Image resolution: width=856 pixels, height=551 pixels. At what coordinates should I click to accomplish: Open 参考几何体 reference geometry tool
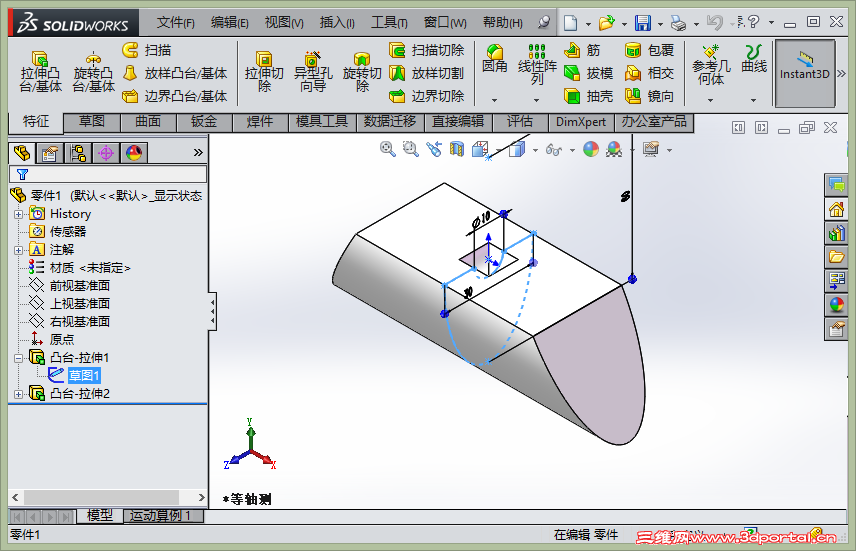click(x=711, y=66)
